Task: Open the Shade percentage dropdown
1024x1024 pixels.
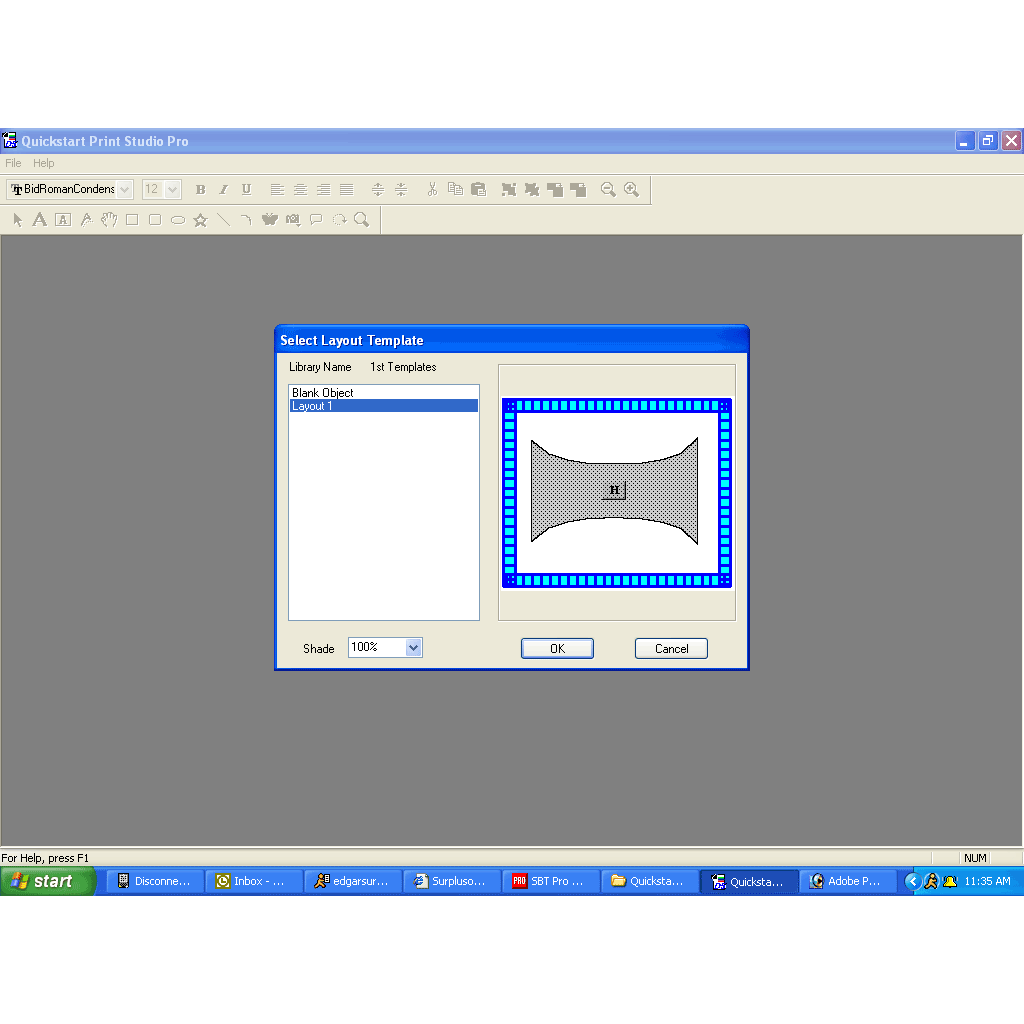Action: [x=413, y=647]
